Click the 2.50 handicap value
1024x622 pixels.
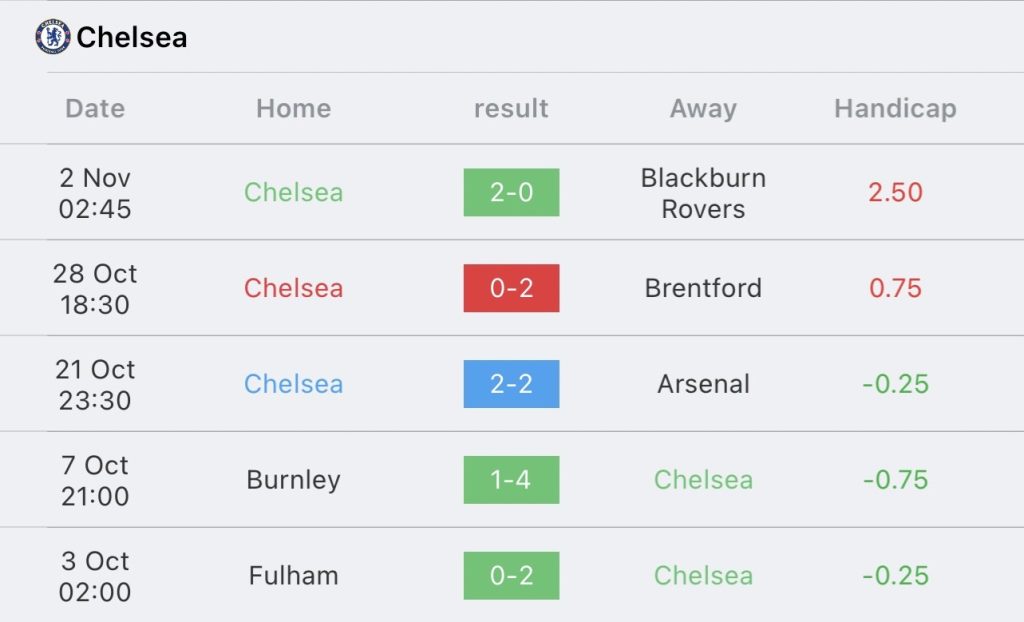[895, 192]
